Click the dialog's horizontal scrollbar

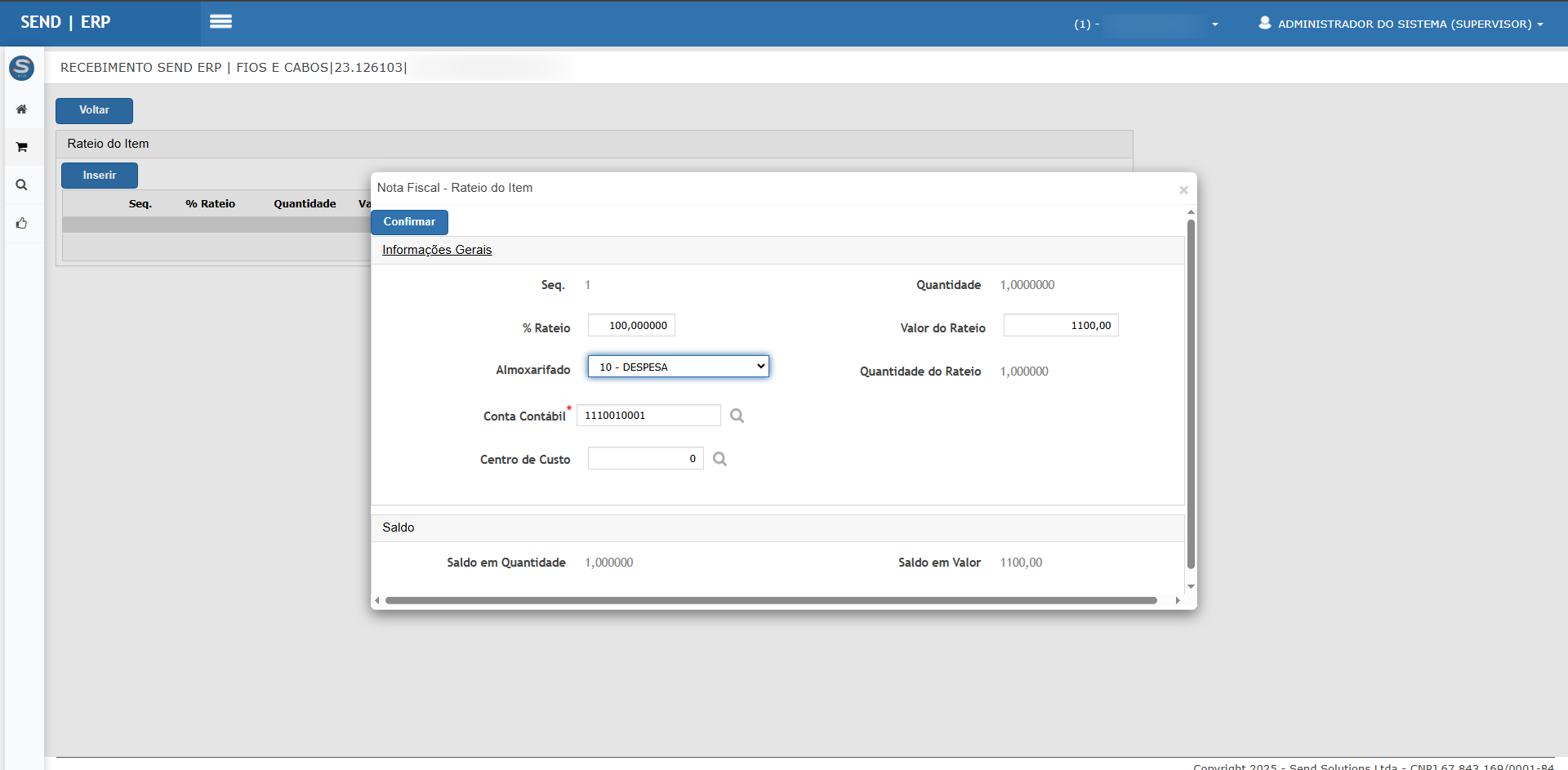(x=771, y=600)
